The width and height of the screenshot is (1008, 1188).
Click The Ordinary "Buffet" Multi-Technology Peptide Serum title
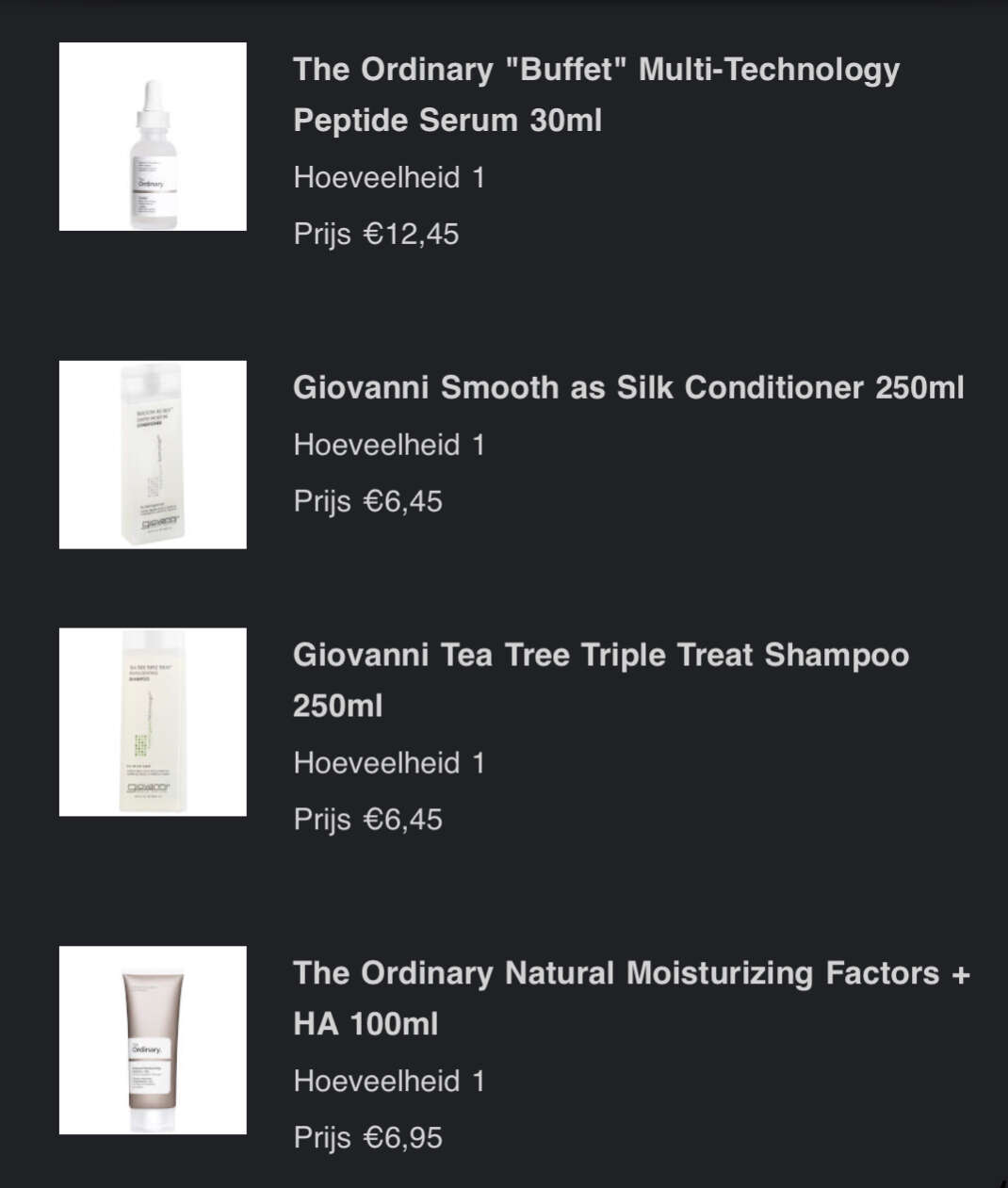pyautogui.click(x=596, y=94)
